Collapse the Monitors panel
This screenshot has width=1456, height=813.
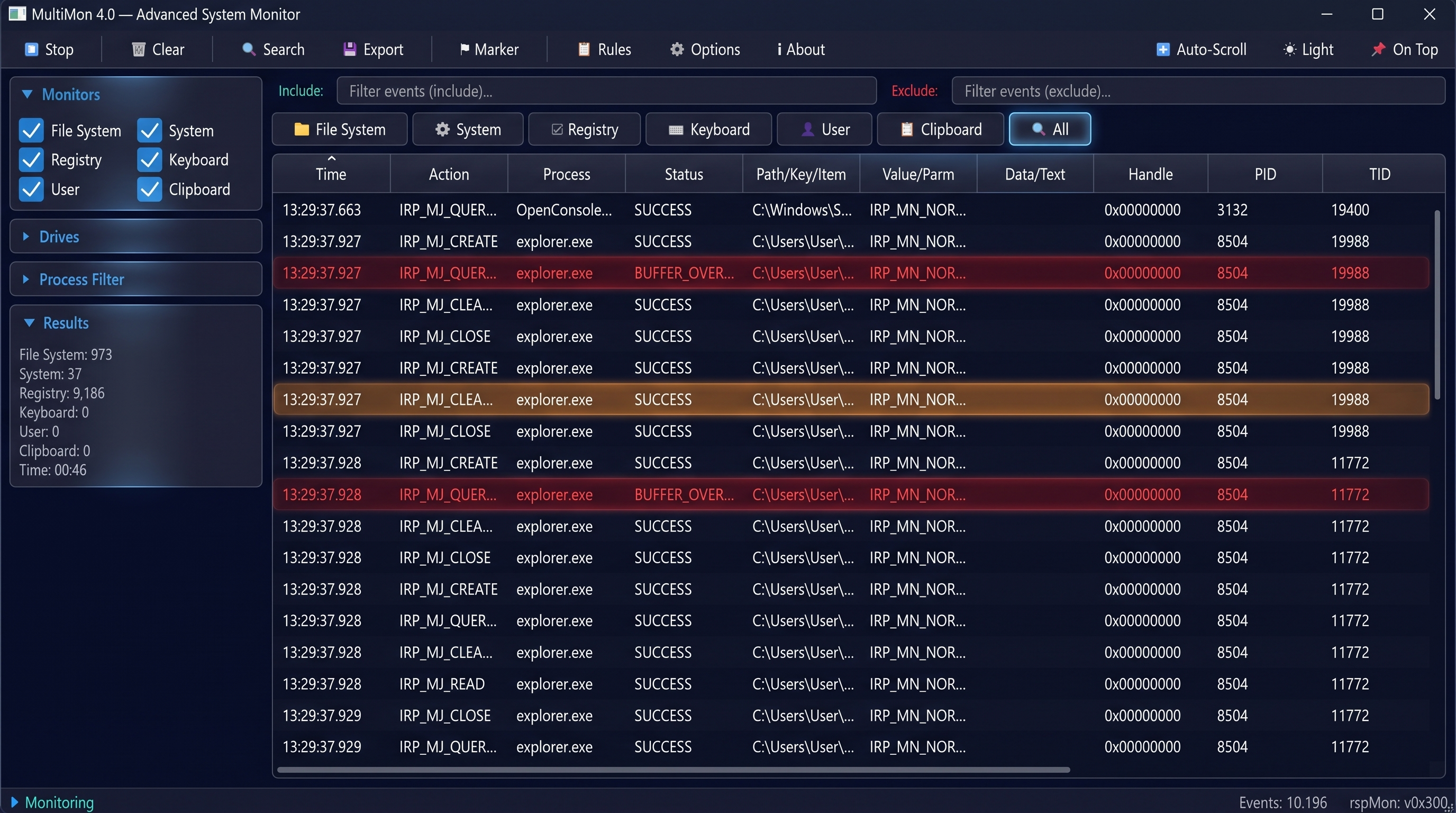tap(26, 94)
